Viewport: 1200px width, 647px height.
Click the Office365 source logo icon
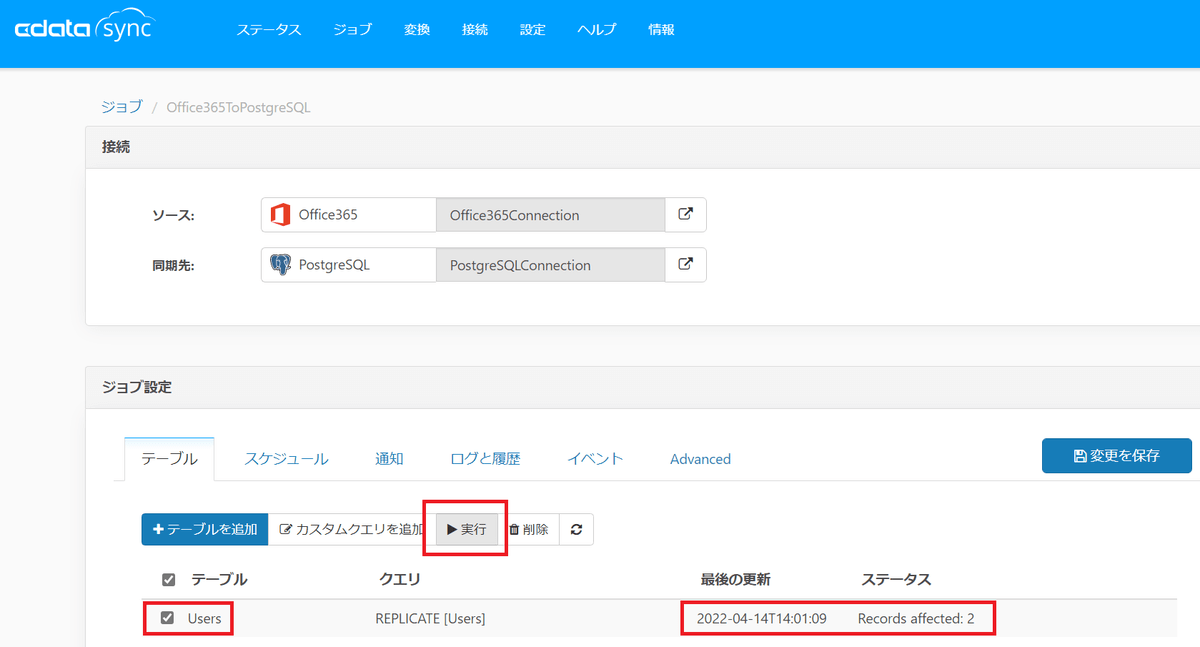(x=281, y=215)
